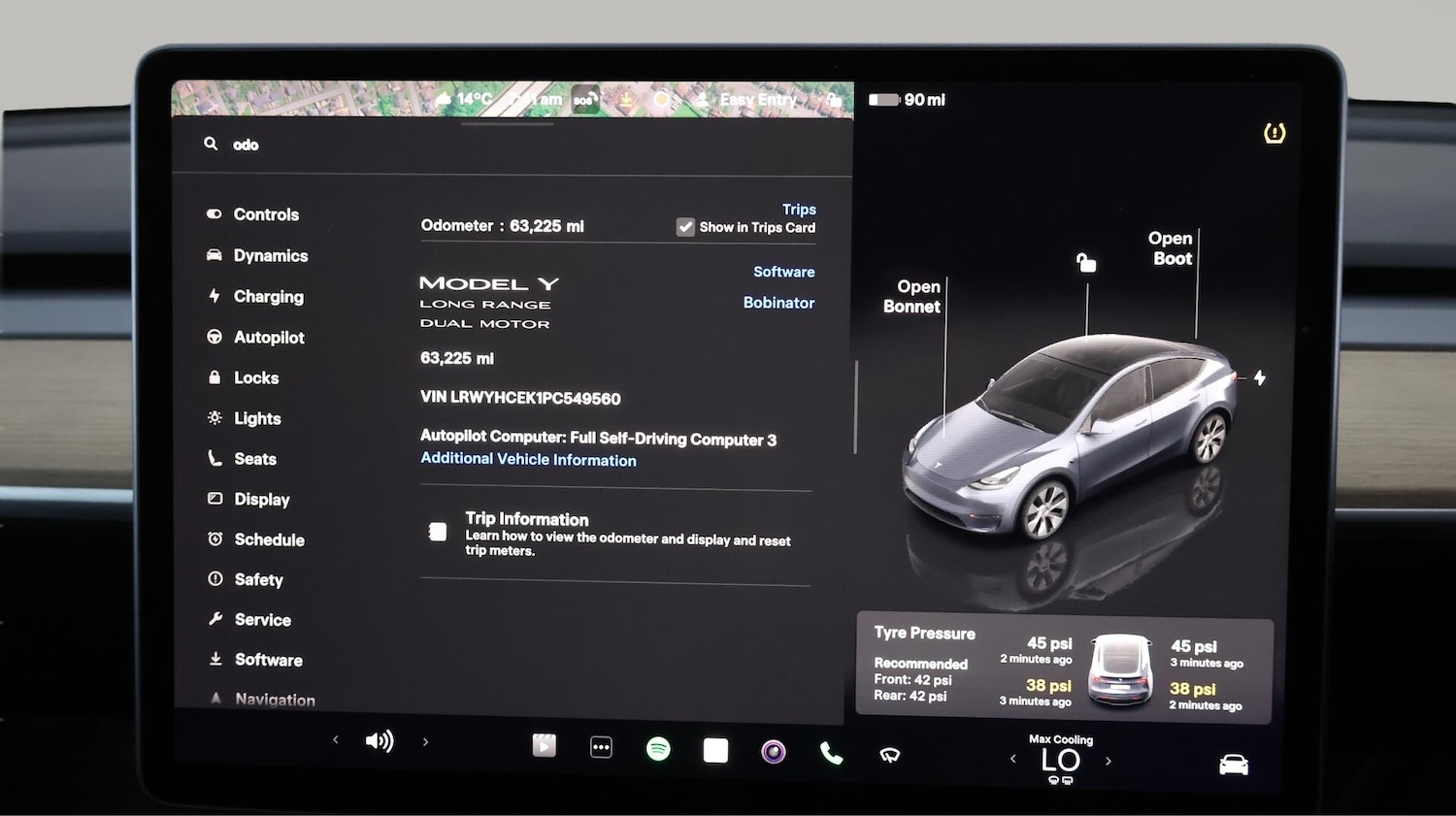Tap the SOS emergency call icon
Image resolution: width=1456 pixels, height=816 pixels.
click(x=585, y=100)
